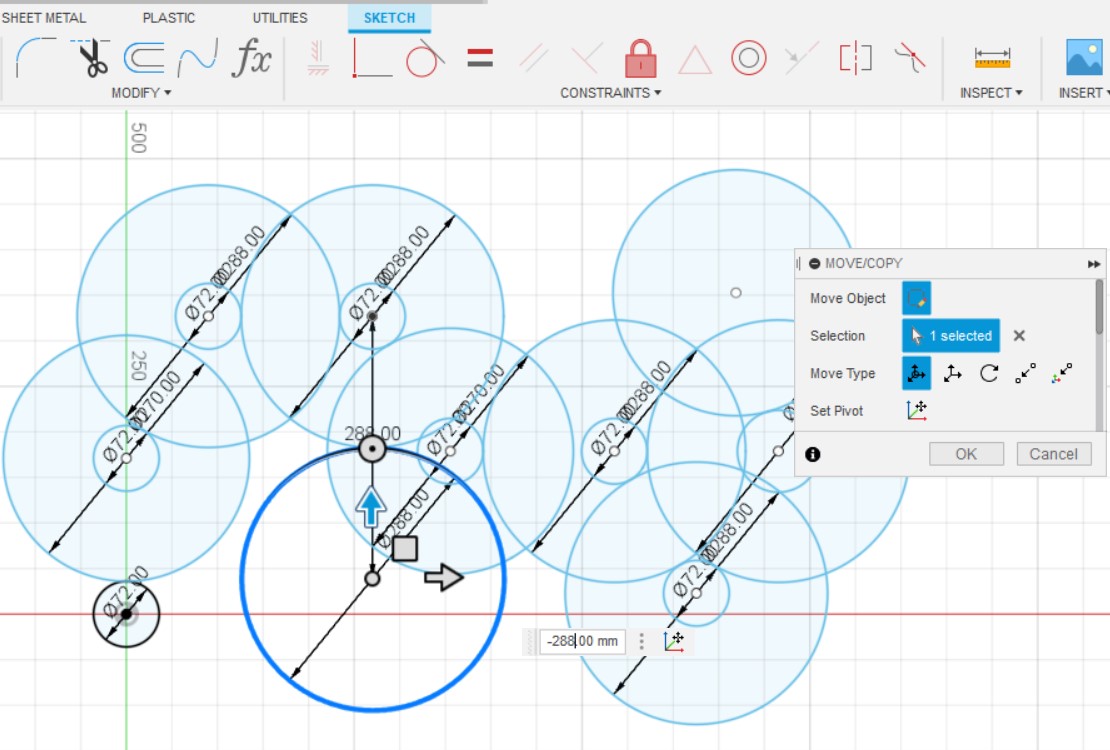
Task: Clear the selection with X
Action: pyautogui.click(x=1019, y=336)
